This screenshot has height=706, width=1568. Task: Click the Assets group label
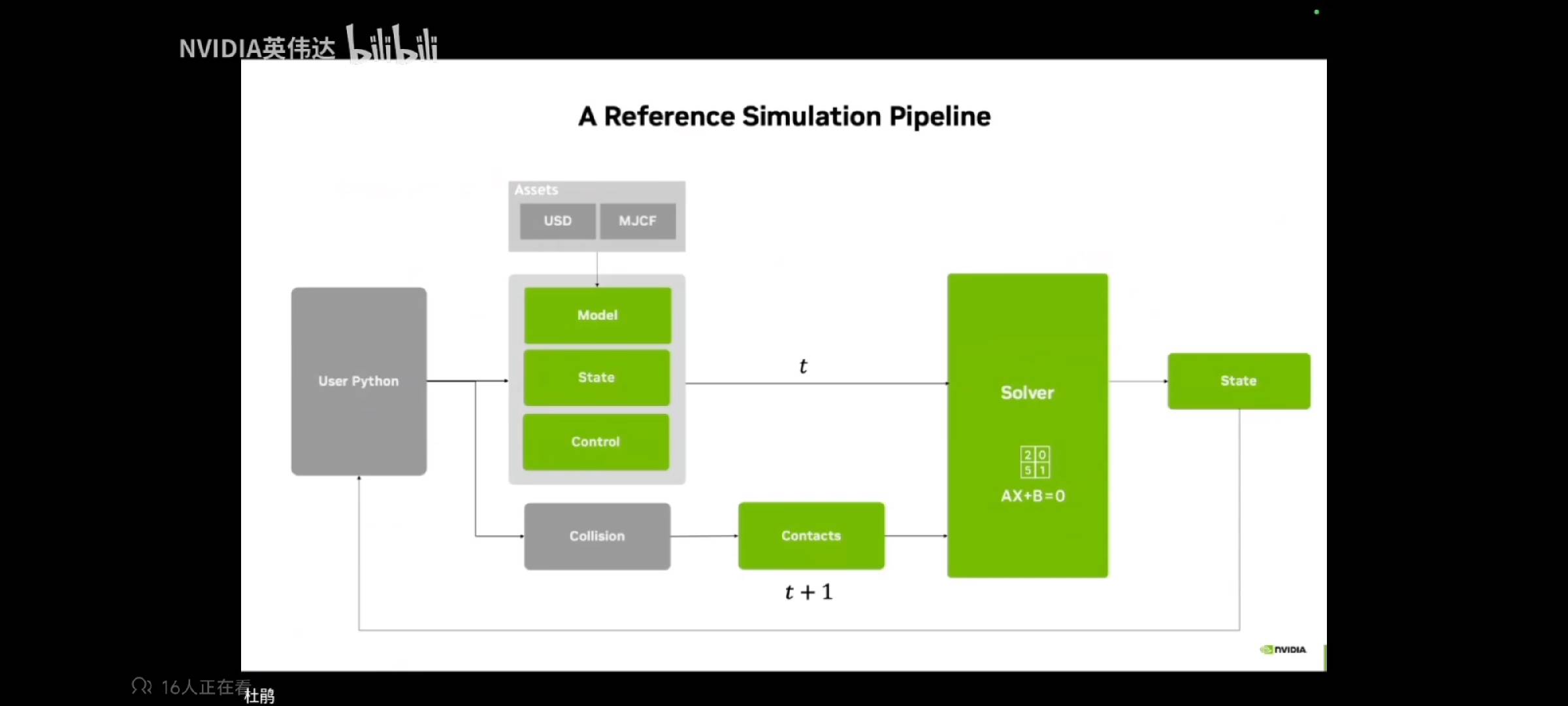point(536,190)
